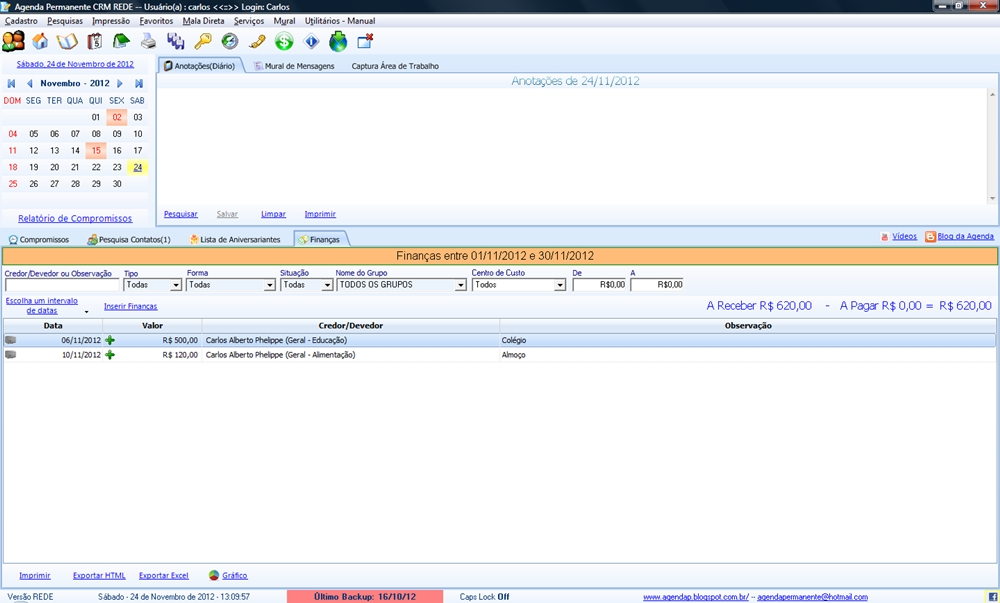
Task: Click Relatório de Compromissos link
Action: pyautogui.click(x=75, y=218)
